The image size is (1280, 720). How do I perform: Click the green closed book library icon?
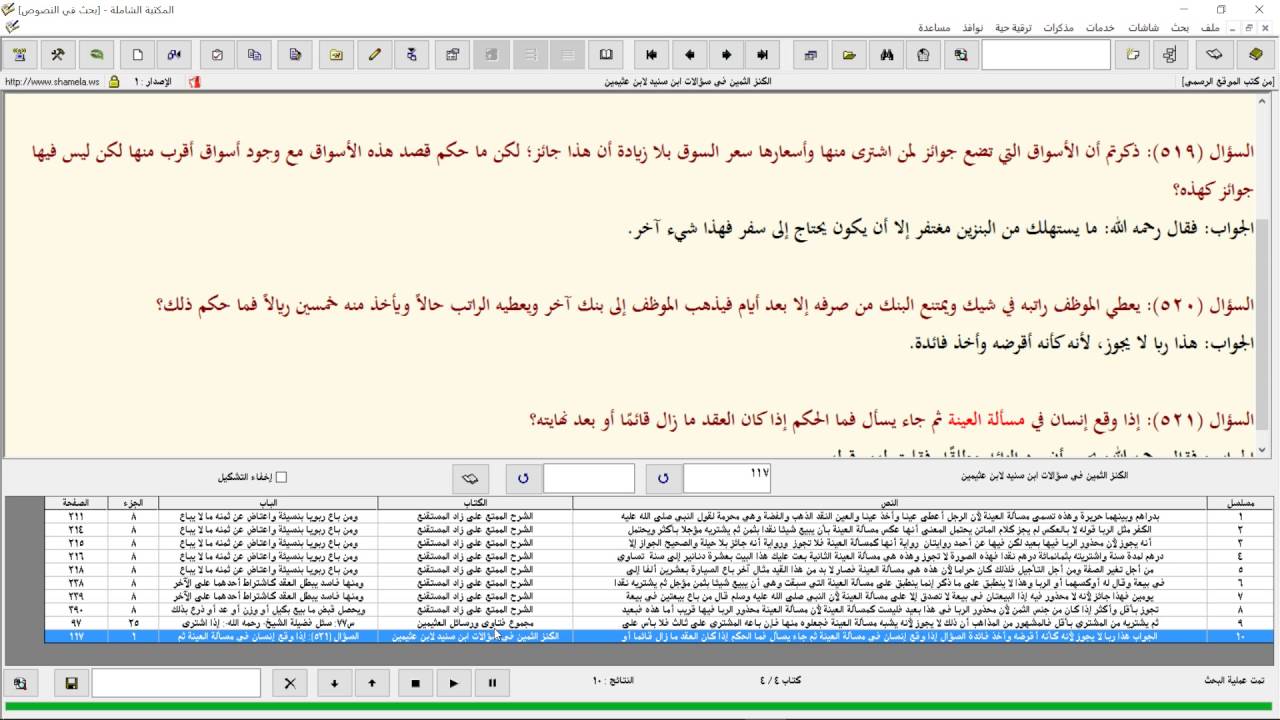click(1255, 55)
